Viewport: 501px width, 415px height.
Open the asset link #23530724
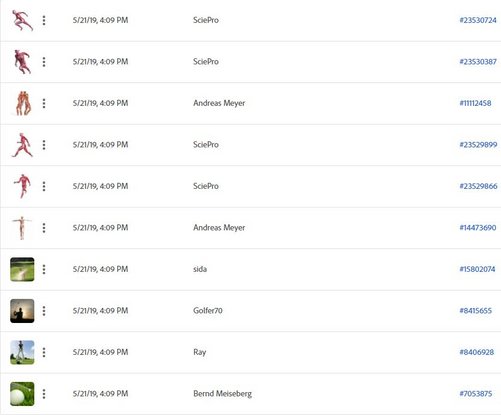click(478, 20)
